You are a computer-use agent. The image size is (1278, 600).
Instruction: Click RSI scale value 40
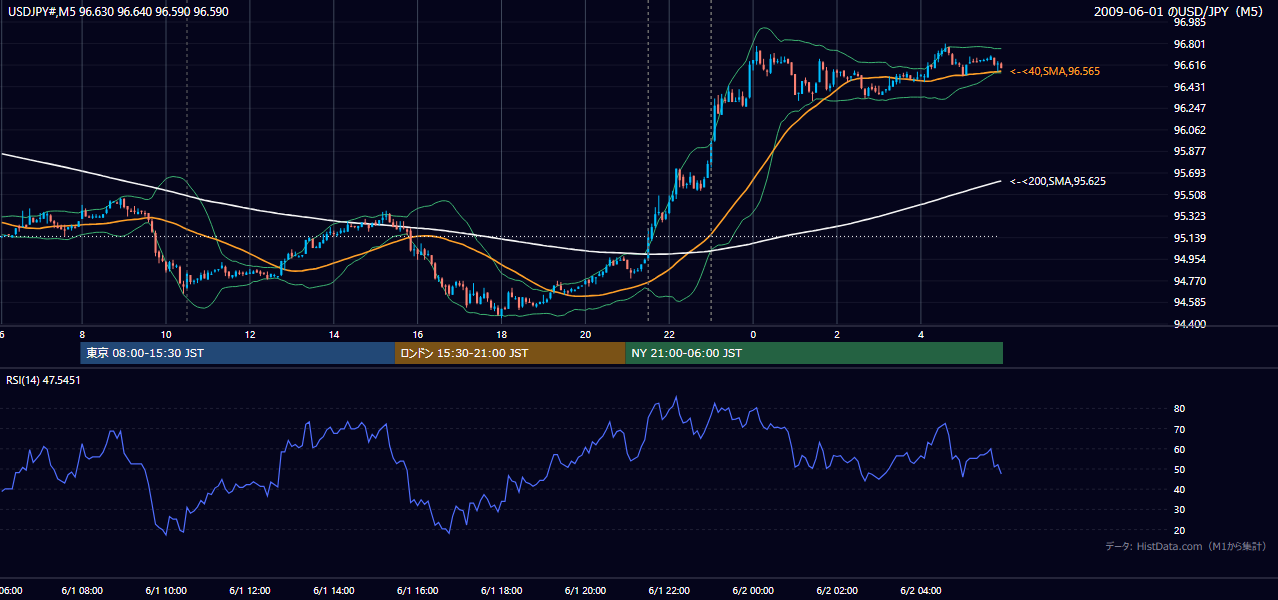pos(1179,489)
